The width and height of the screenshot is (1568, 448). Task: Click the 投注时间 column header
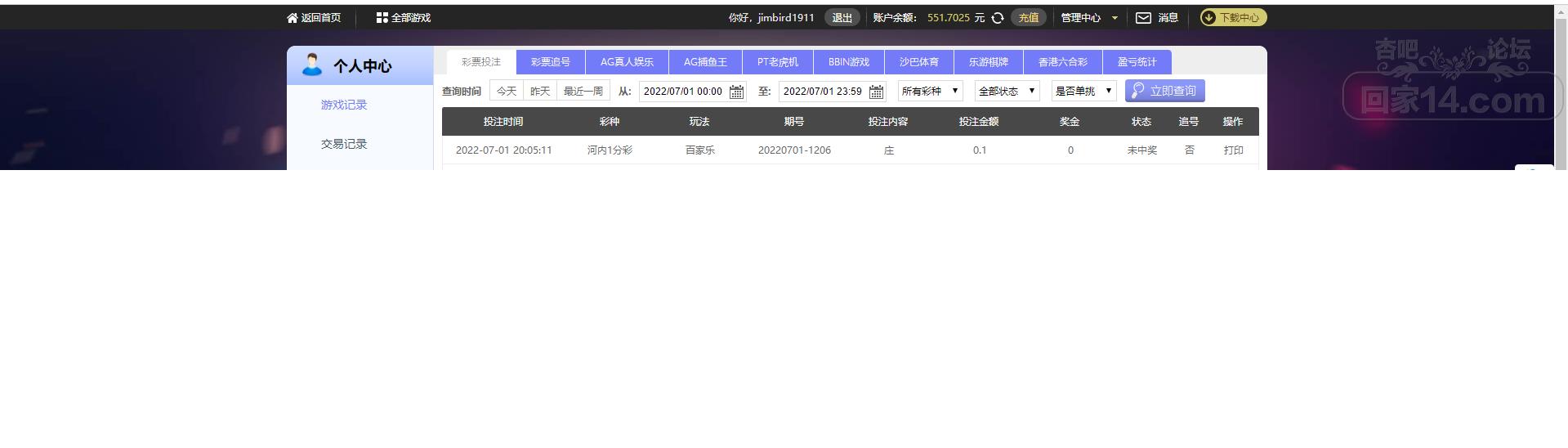click(x=503, y=121)
